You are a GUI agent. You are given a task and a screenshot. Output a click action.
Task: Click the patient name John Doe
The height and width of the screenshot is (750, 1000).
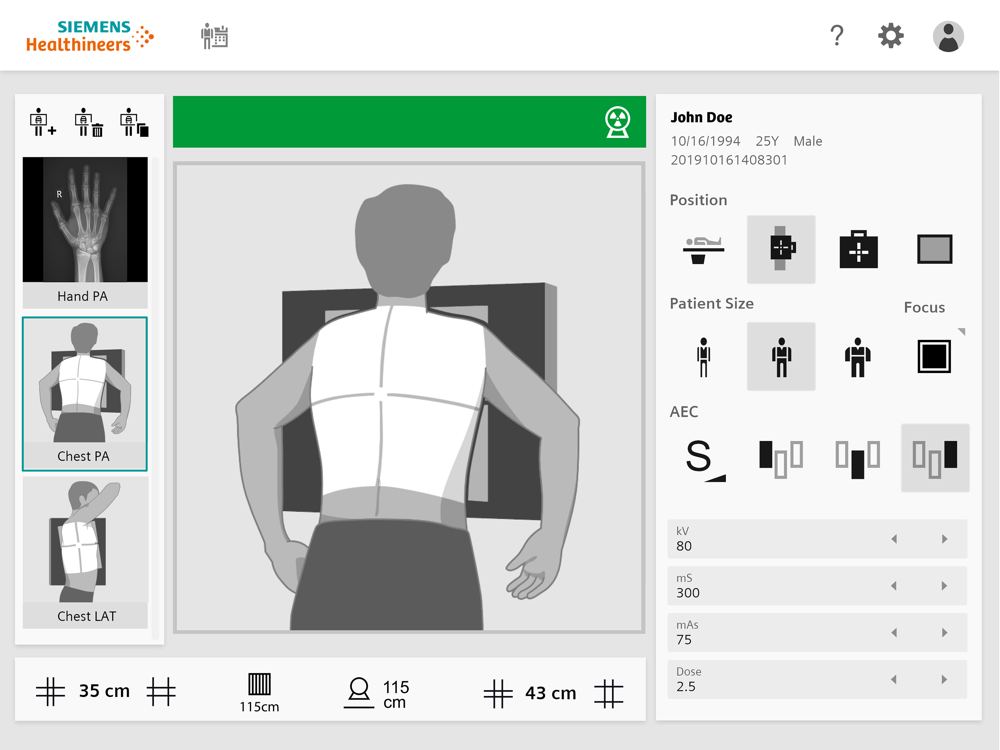(702, 117)
